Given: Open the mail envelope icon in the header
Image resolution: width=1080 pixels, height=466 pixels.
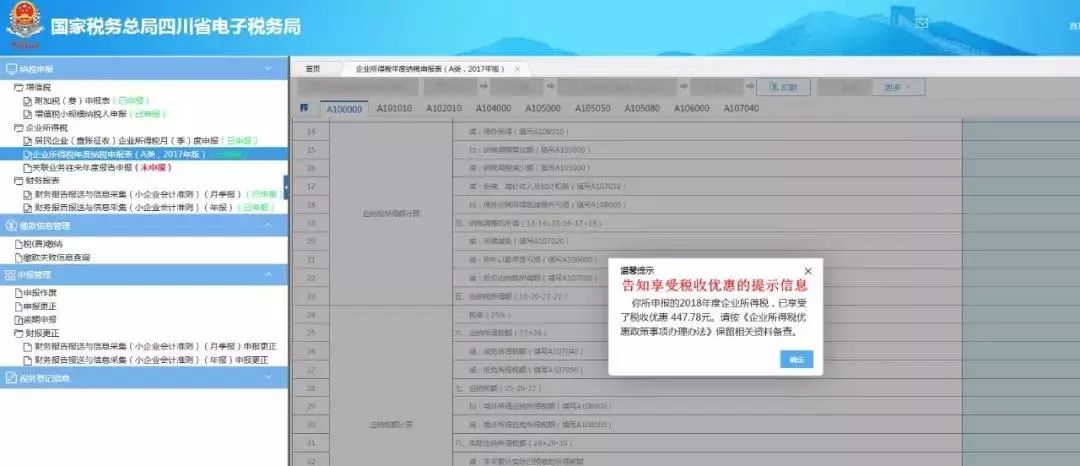Looking at the screenshot, I should point(922,23).
